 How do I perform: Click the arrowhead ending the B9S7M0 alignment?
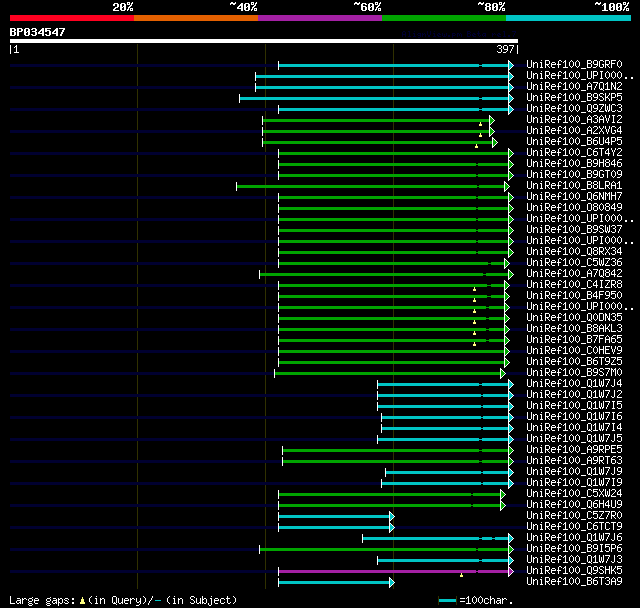coord(503,374)
